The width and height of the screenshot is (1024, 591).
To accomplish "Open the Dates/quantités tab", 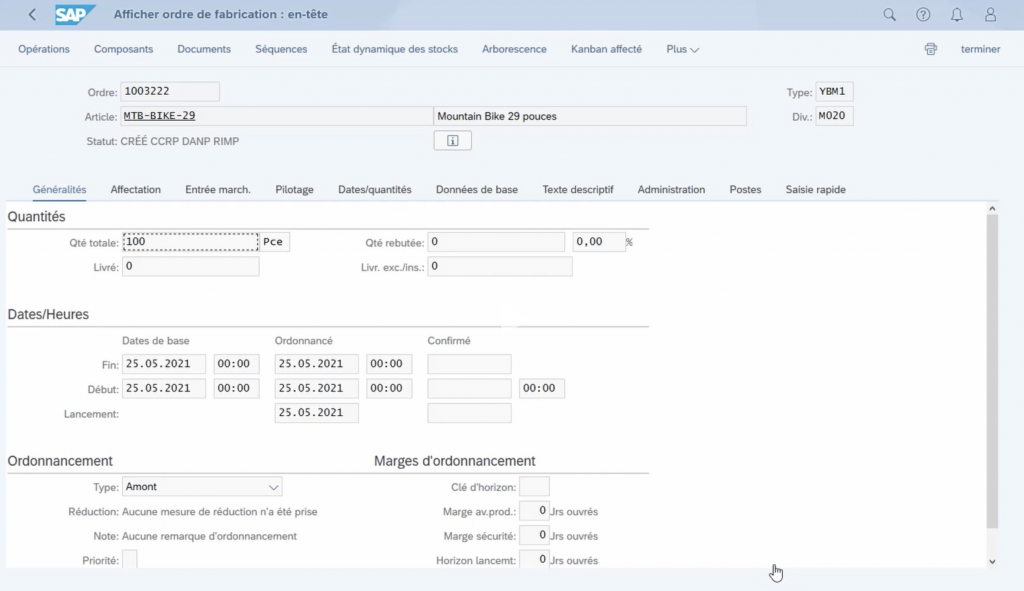I will coord(374,189).
